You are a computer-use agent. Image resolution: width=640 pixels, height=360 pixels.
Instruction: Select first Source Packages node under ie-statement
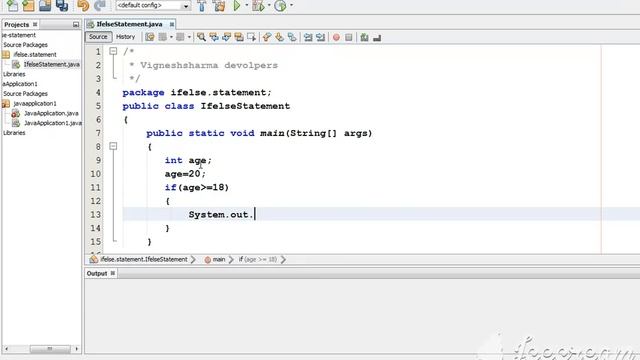point(25,45)
